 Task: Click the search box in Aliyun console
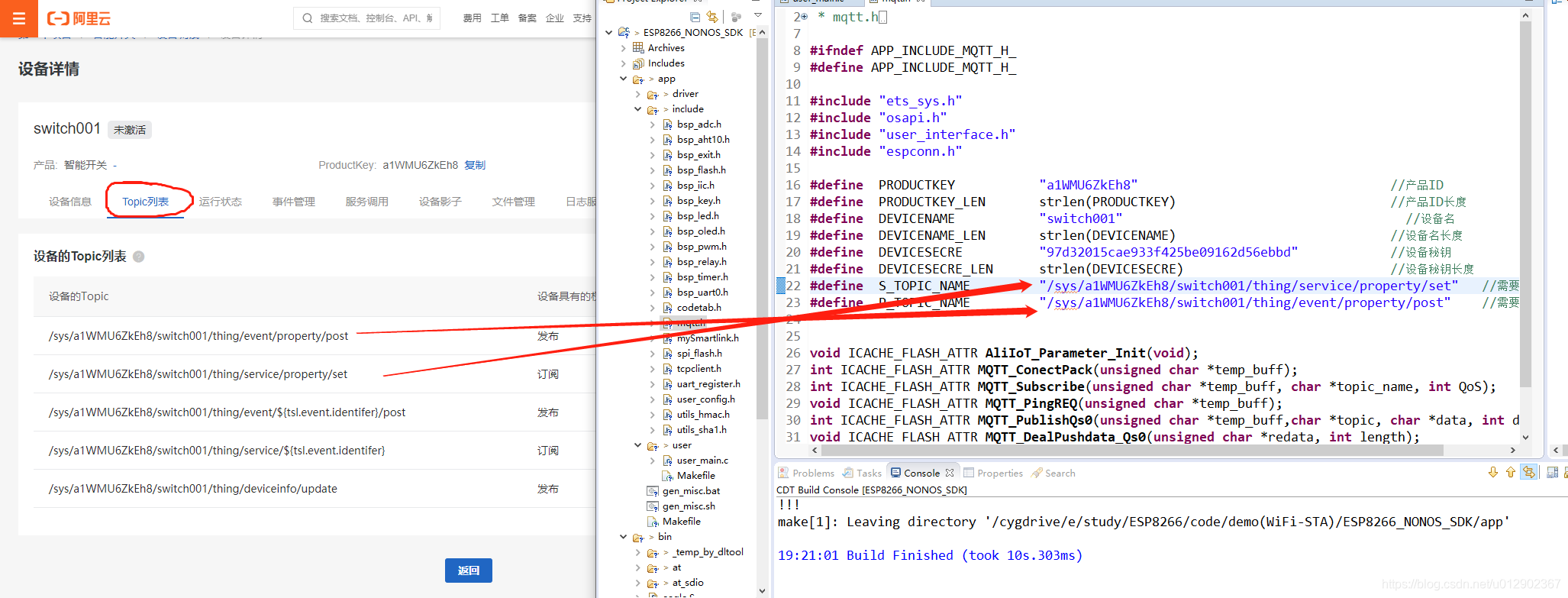point(366,18)
